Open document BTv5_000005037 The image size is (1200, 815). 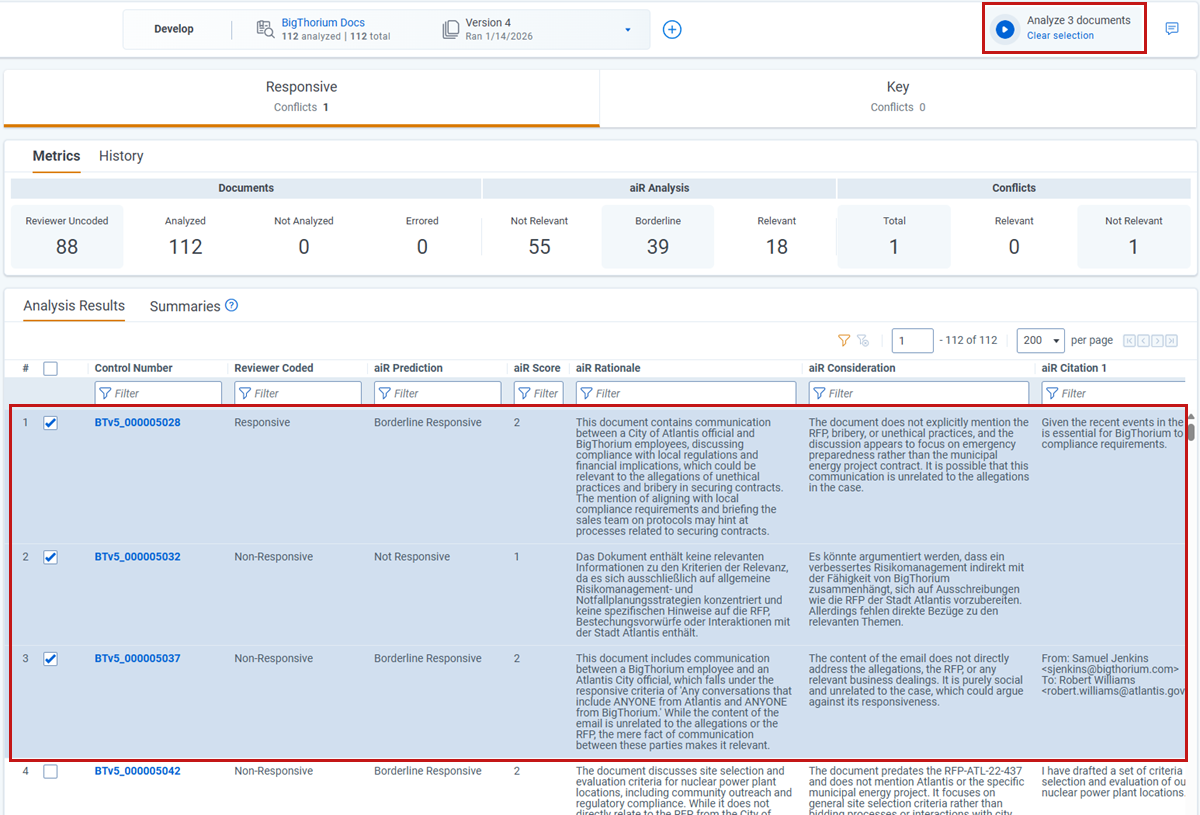138,659
